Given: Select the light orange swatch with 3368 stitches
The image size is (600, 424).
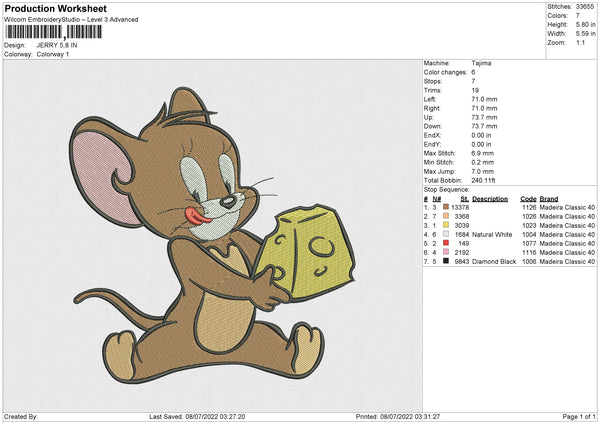Looking at the screenshot, I should pos(446,216).
